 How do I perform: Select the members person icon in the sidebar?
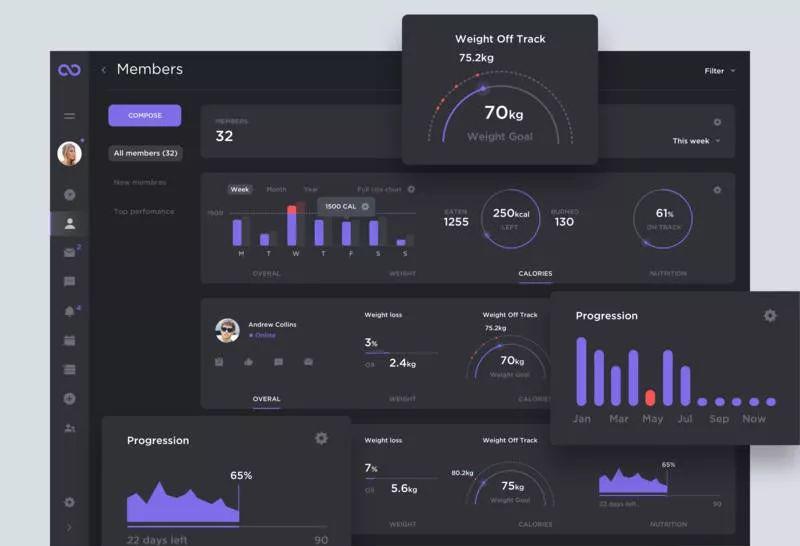[x=69, y=224]
